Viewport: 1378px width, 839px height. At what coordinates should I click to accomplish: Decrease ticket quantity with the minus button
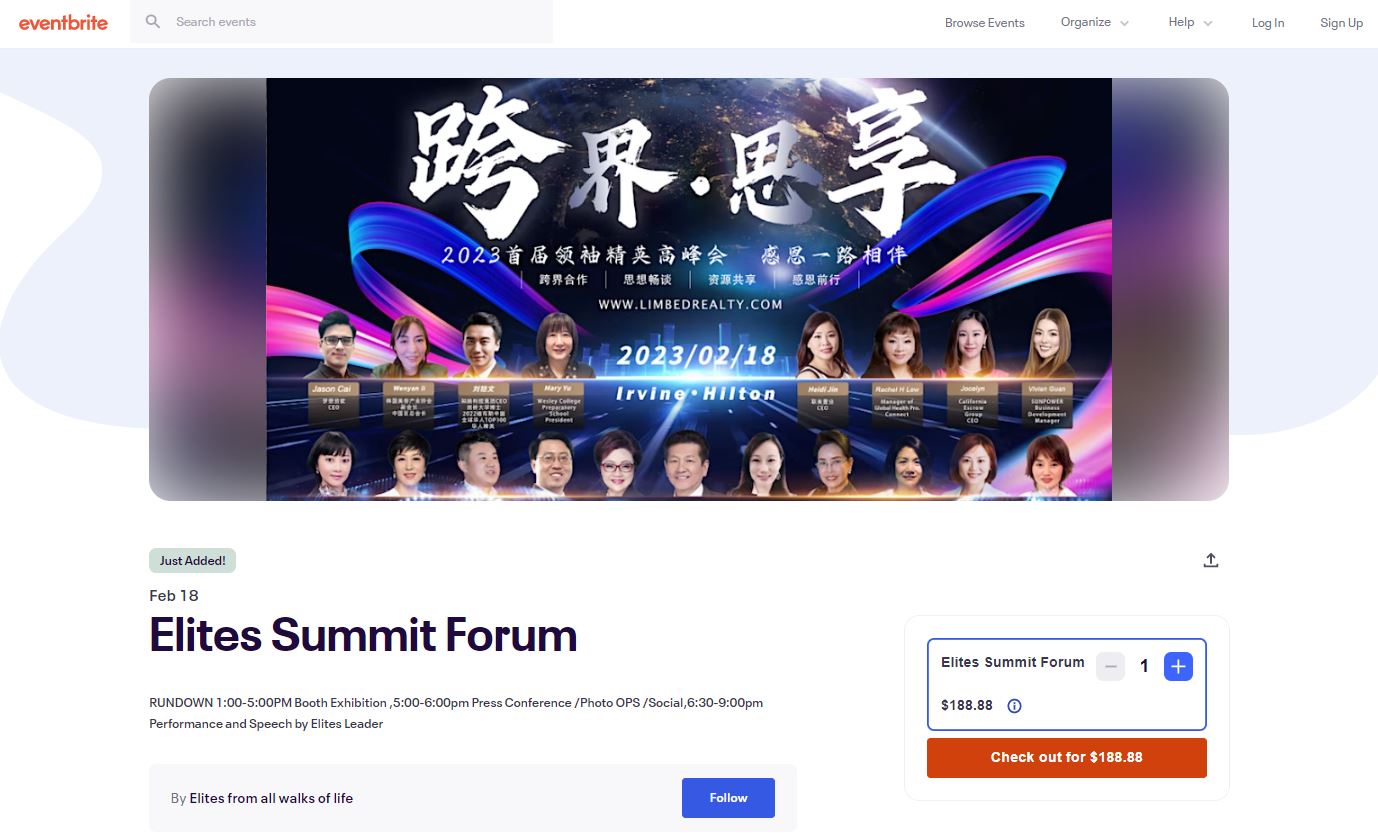click(x=1111, y=666)
